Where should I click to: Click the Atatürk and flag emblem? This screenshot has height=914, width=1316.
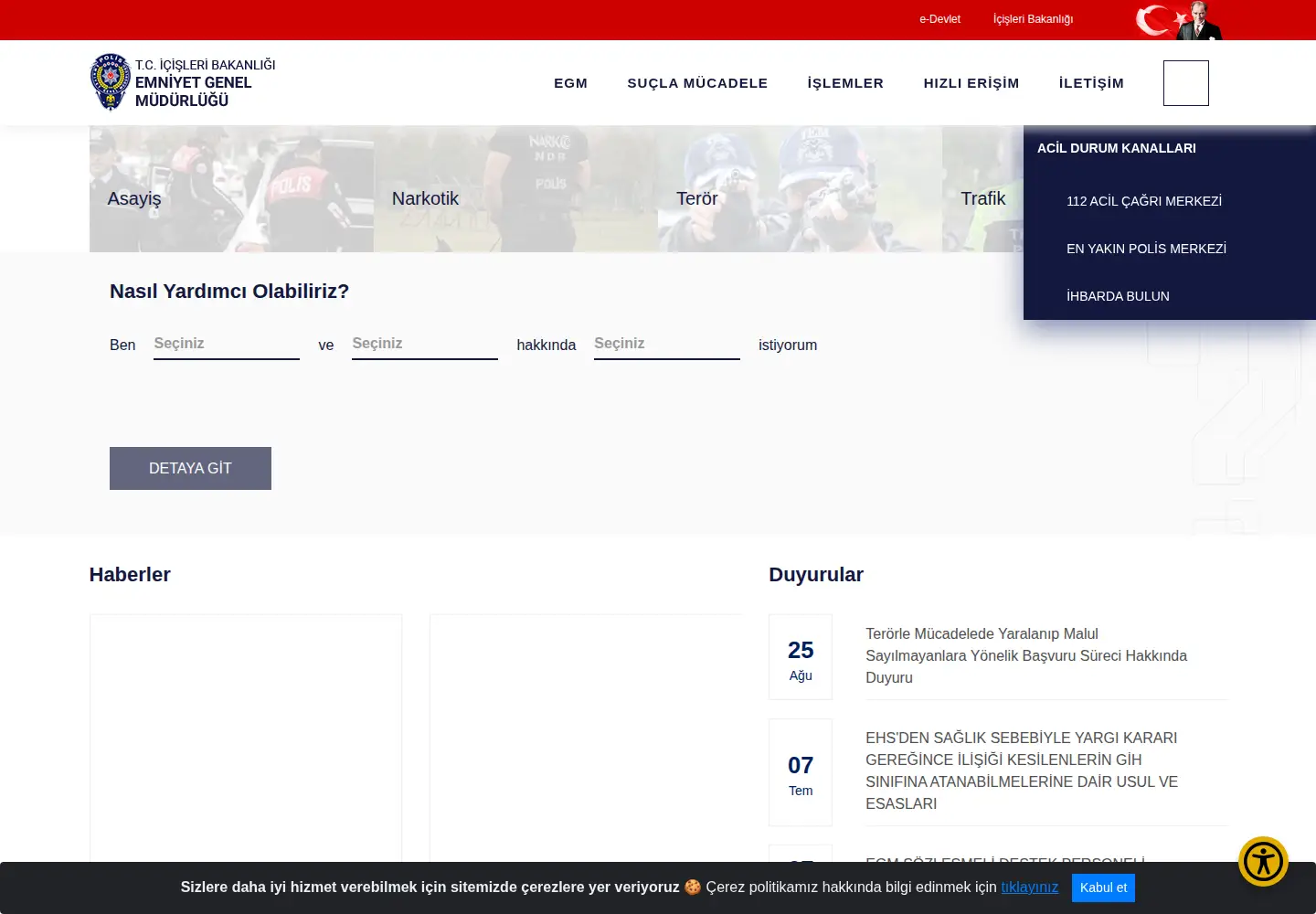(x=1179, y=20)
